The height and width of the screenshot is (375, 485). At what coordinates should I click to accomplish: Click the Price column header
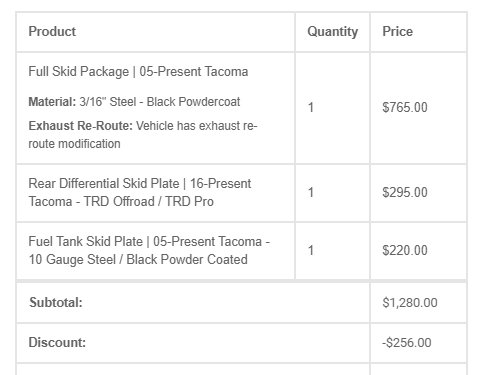pos(397,32)
